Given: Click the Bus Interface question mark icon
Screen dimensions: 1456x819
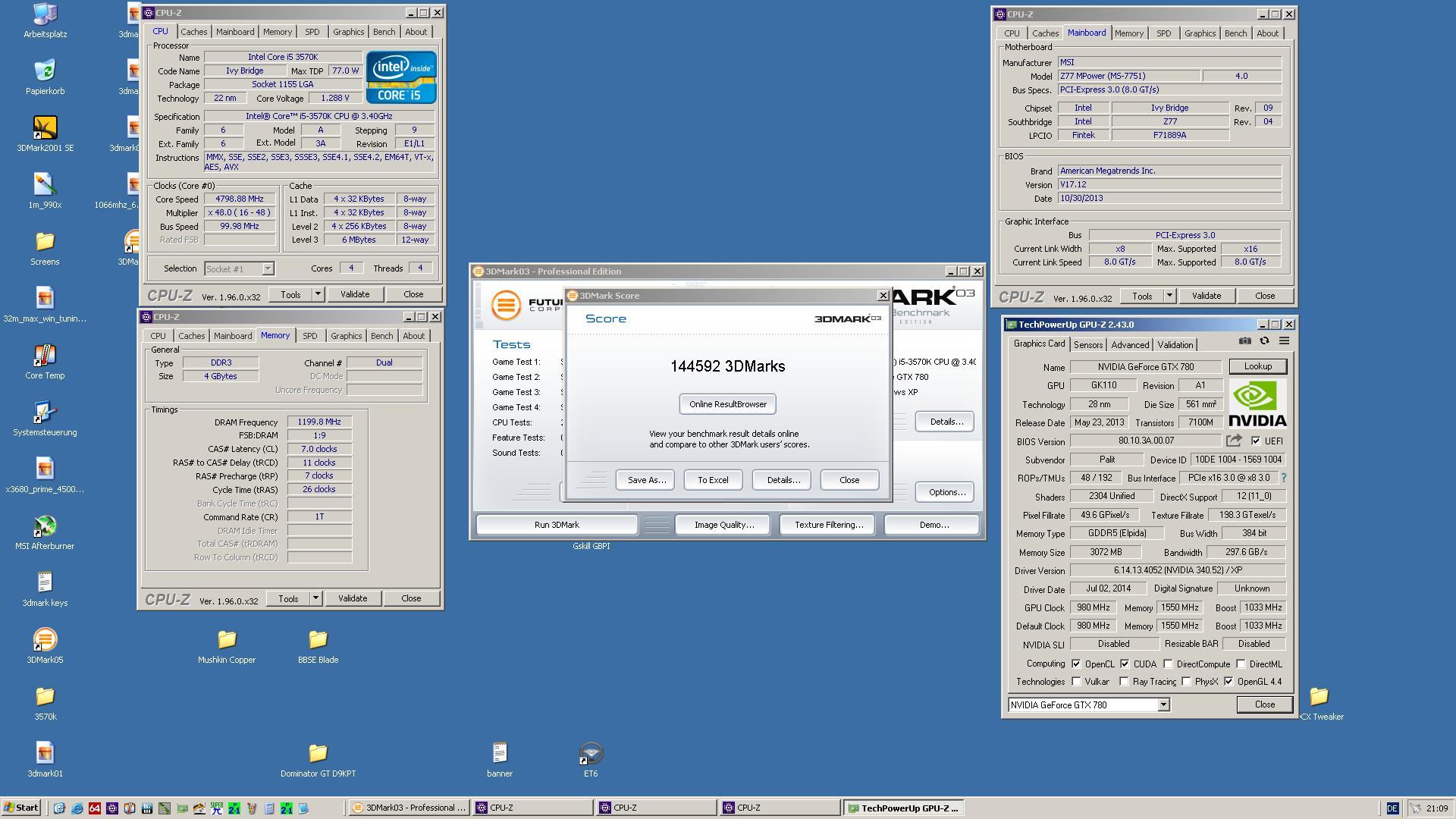Looking at the screenshot, I should tap(1283, 478).
